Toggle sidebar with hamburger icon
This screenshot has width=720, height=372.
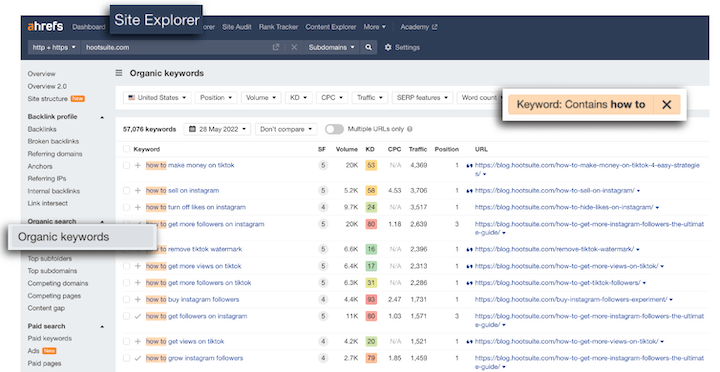[119, 73]
